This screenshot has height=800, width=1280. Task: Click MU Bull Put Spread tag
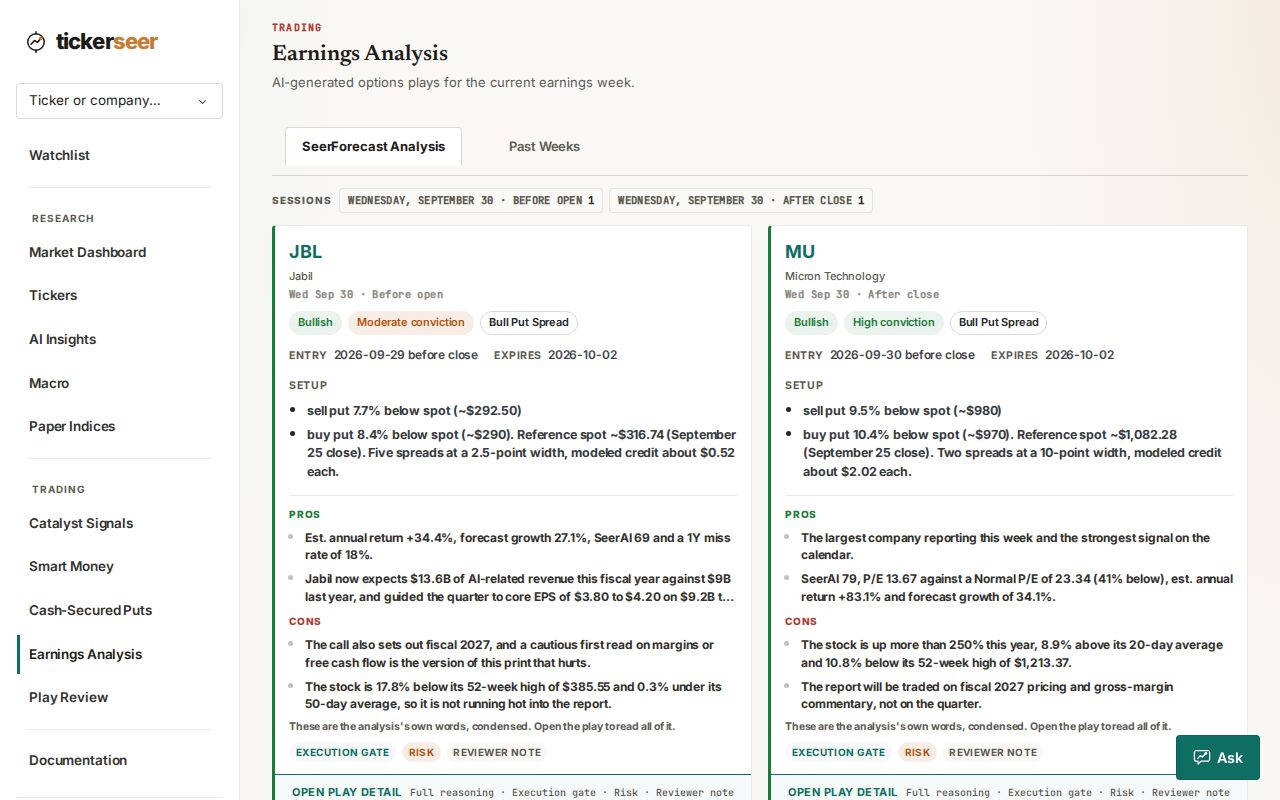(999, 322)
